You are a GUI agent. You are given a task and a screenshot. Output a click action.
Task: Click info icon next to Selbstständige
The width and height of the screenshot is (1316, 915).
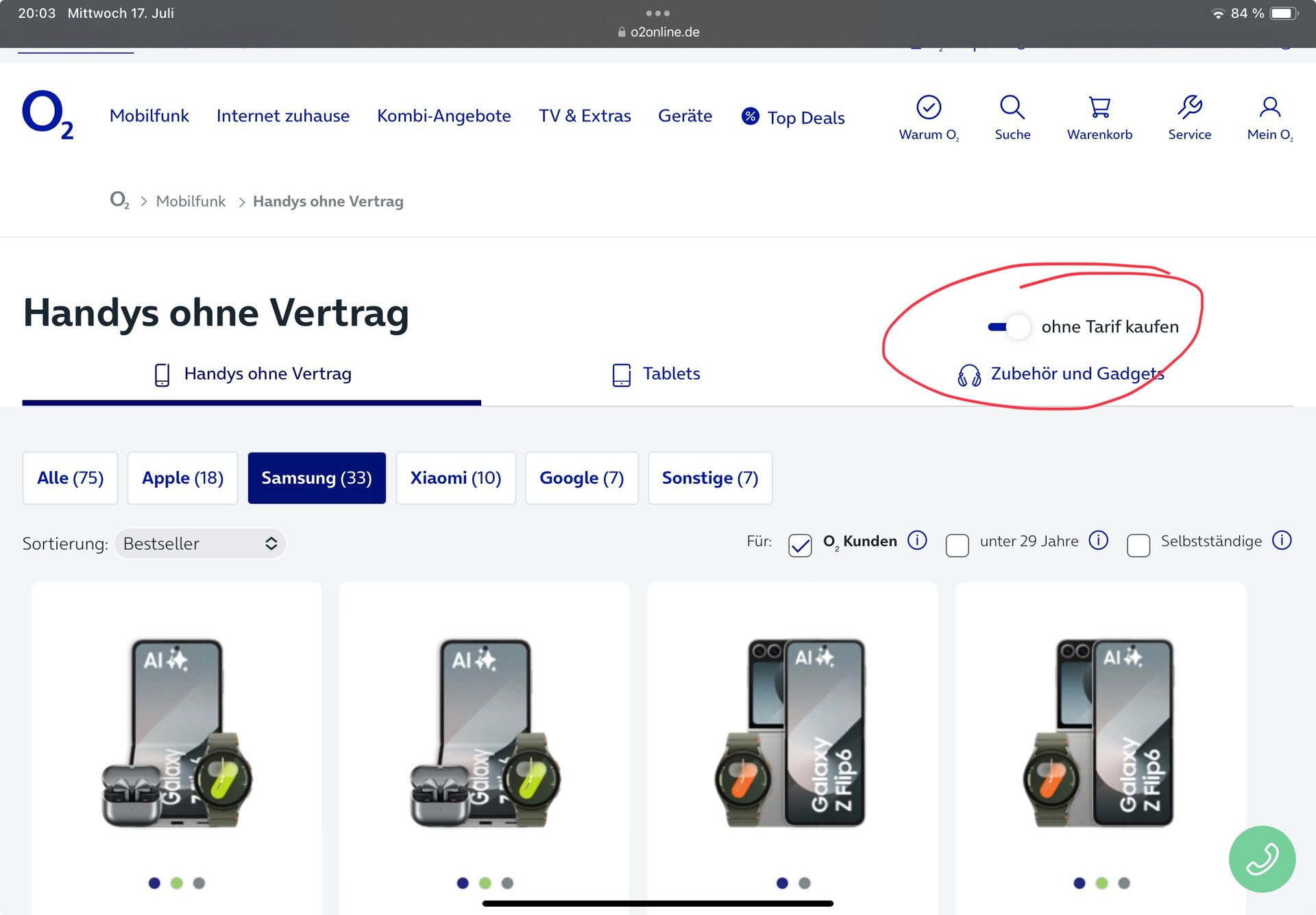pyautogui.click(x=1282, y=541)
